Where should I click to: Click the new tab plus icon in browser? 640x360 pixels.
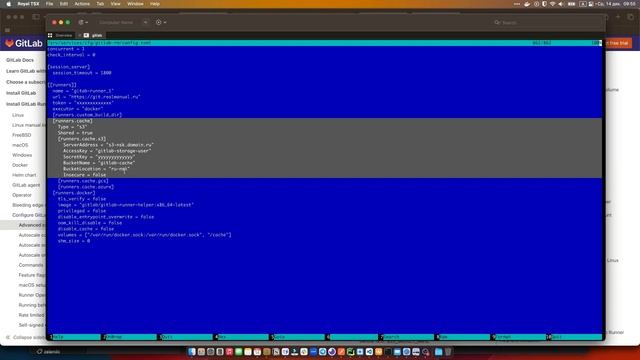tap(618, 17)
